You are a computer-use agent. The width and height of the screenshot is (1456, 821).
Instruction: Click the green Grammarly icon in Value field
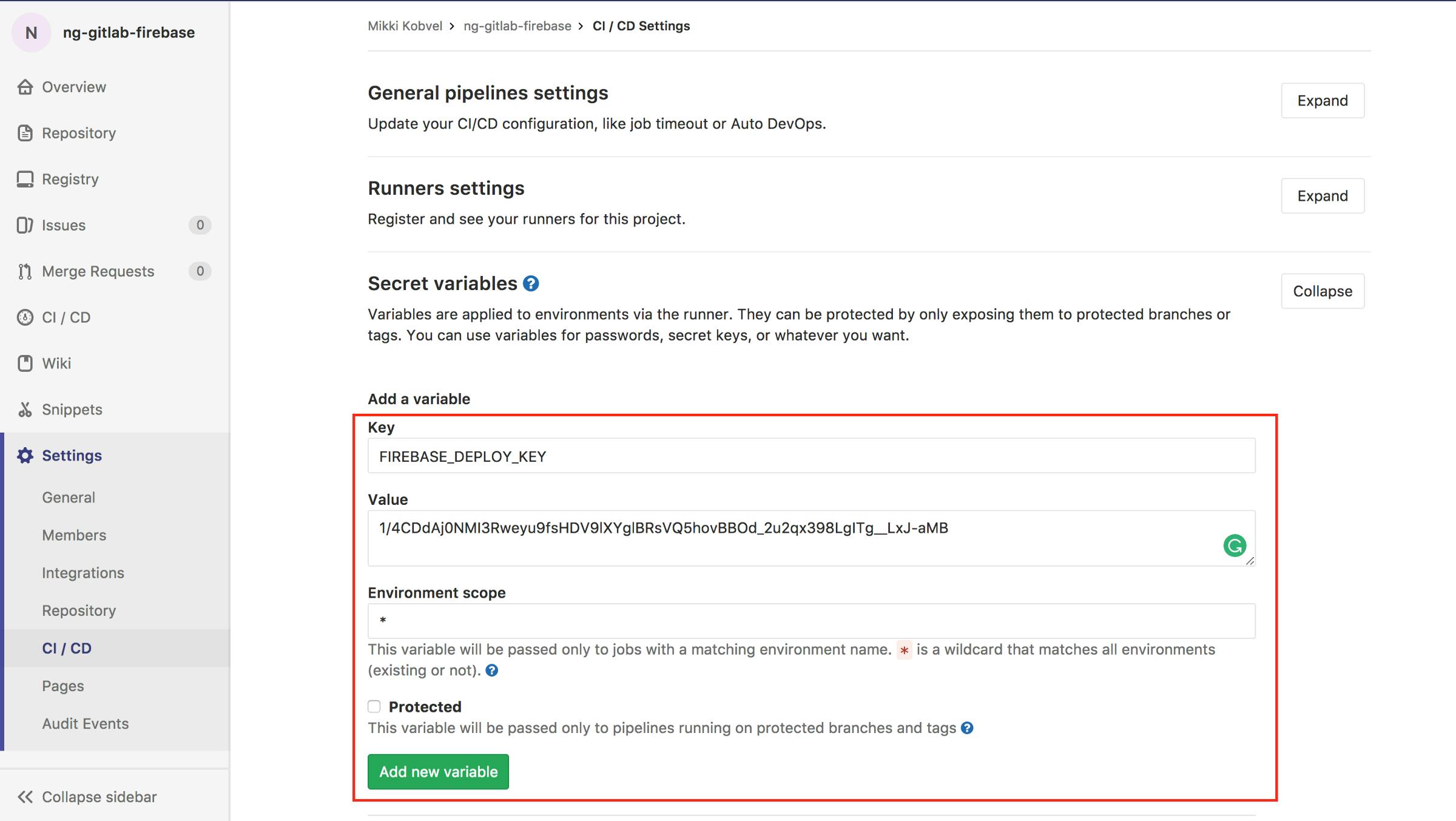click(1235, 546)
